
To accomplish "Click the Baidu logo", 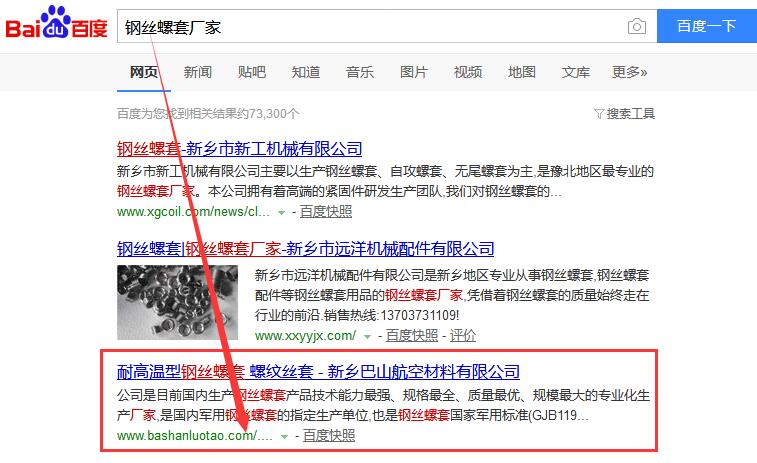I will 56,27.
